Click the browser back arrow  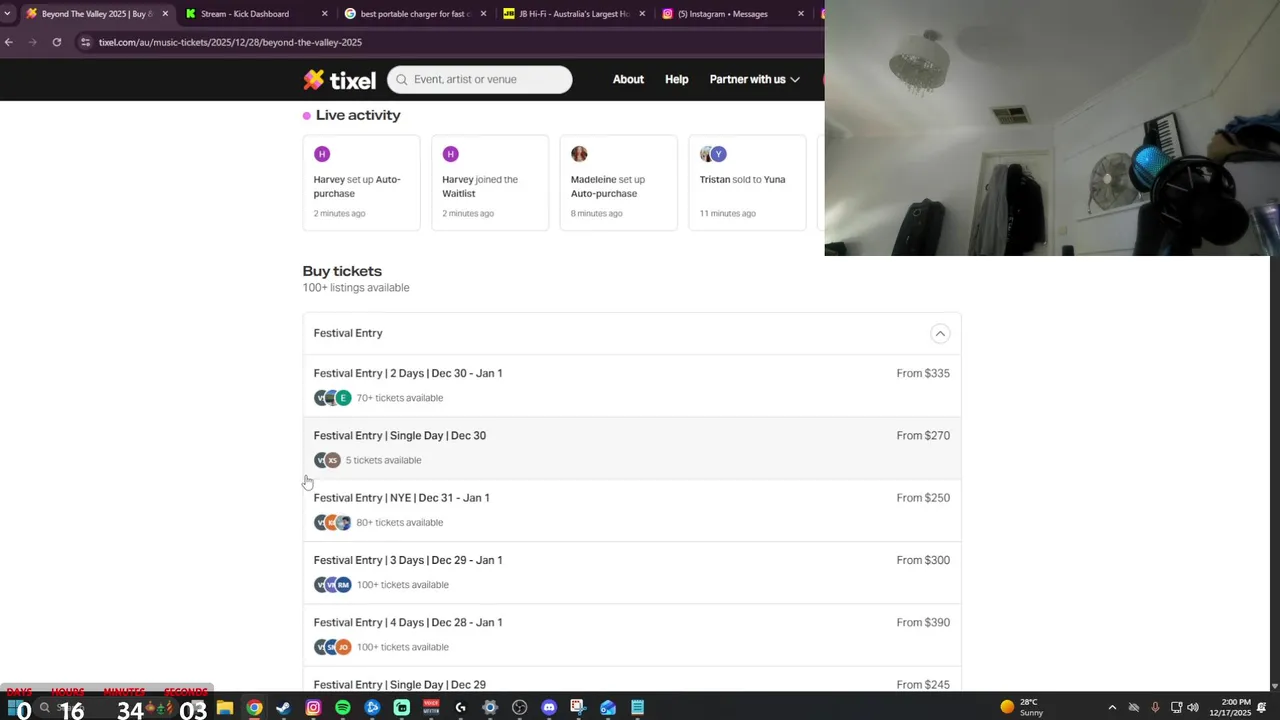click(x=9, y=42)
